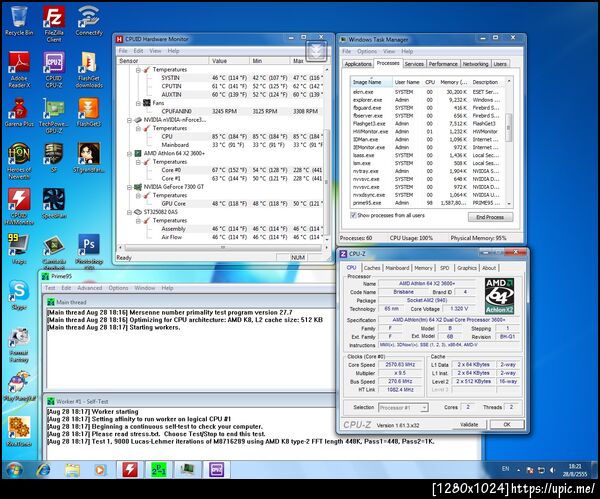Open the Adobe Reader X desktop shortcut

coord(19,70)
